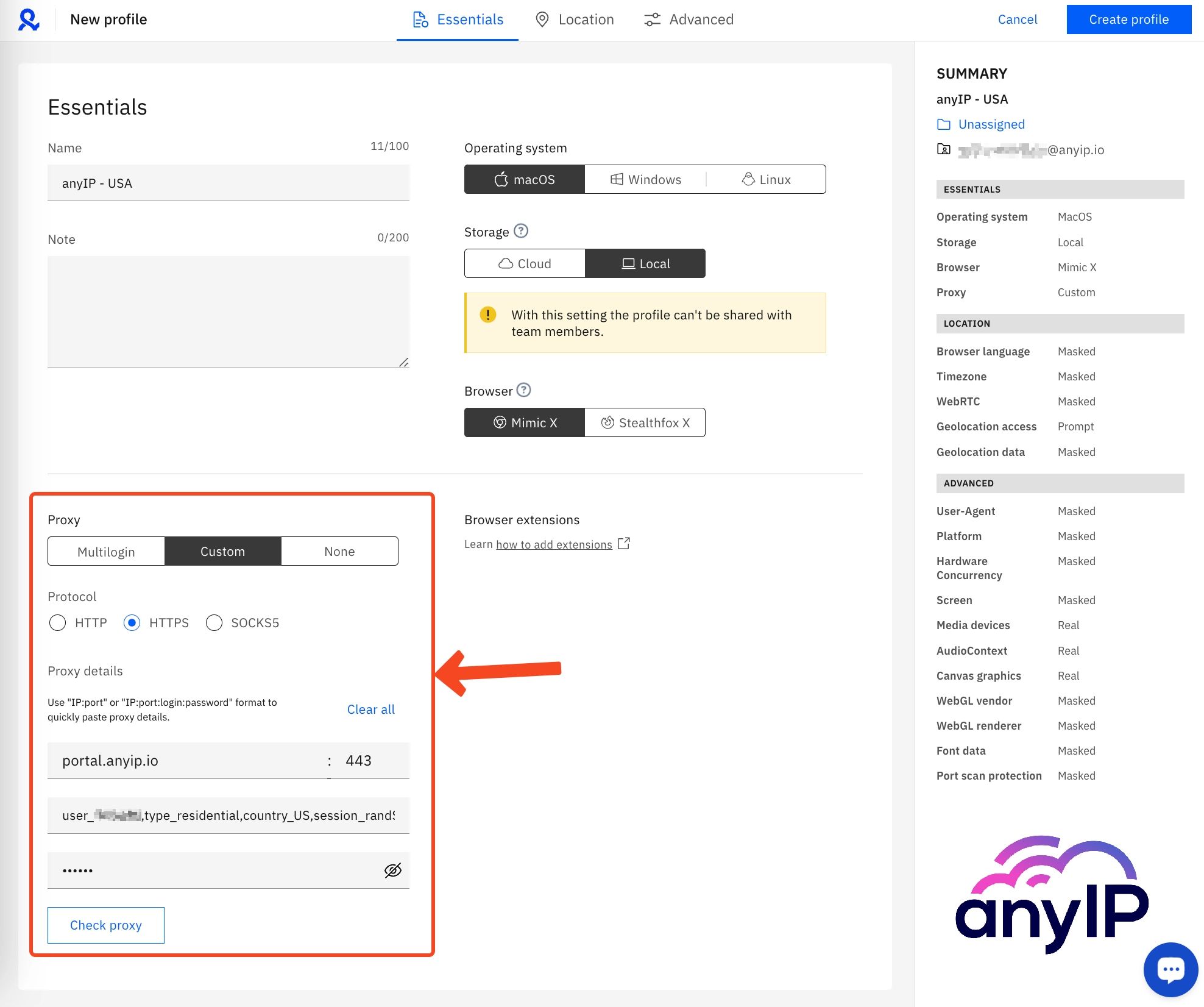Open the Advanced tab
Image resolution: width=1204 pixels, height=1007 pixels.
pyautogui.click(x=689, y=19)
